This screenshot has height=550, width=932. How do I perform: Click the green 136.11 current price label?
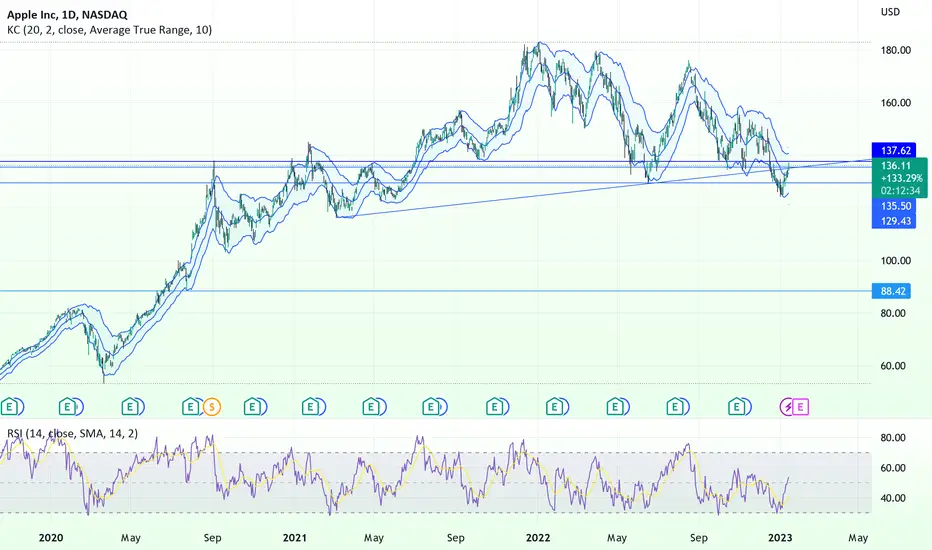click(896, 166)
